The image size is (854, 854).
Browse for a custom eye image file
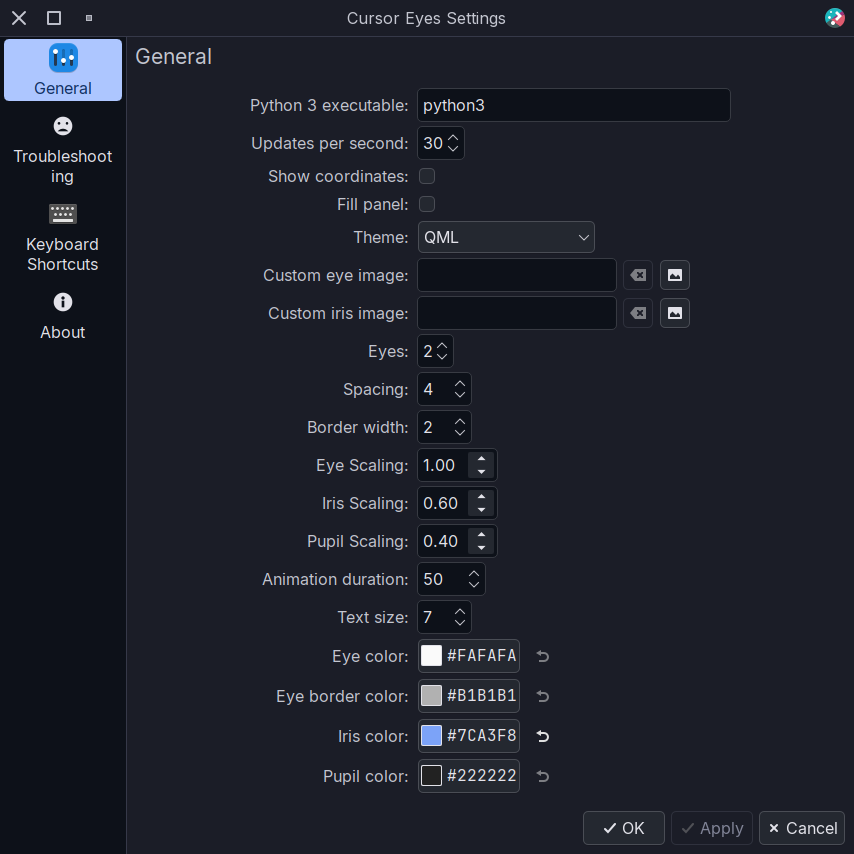(x=675, y=275)
